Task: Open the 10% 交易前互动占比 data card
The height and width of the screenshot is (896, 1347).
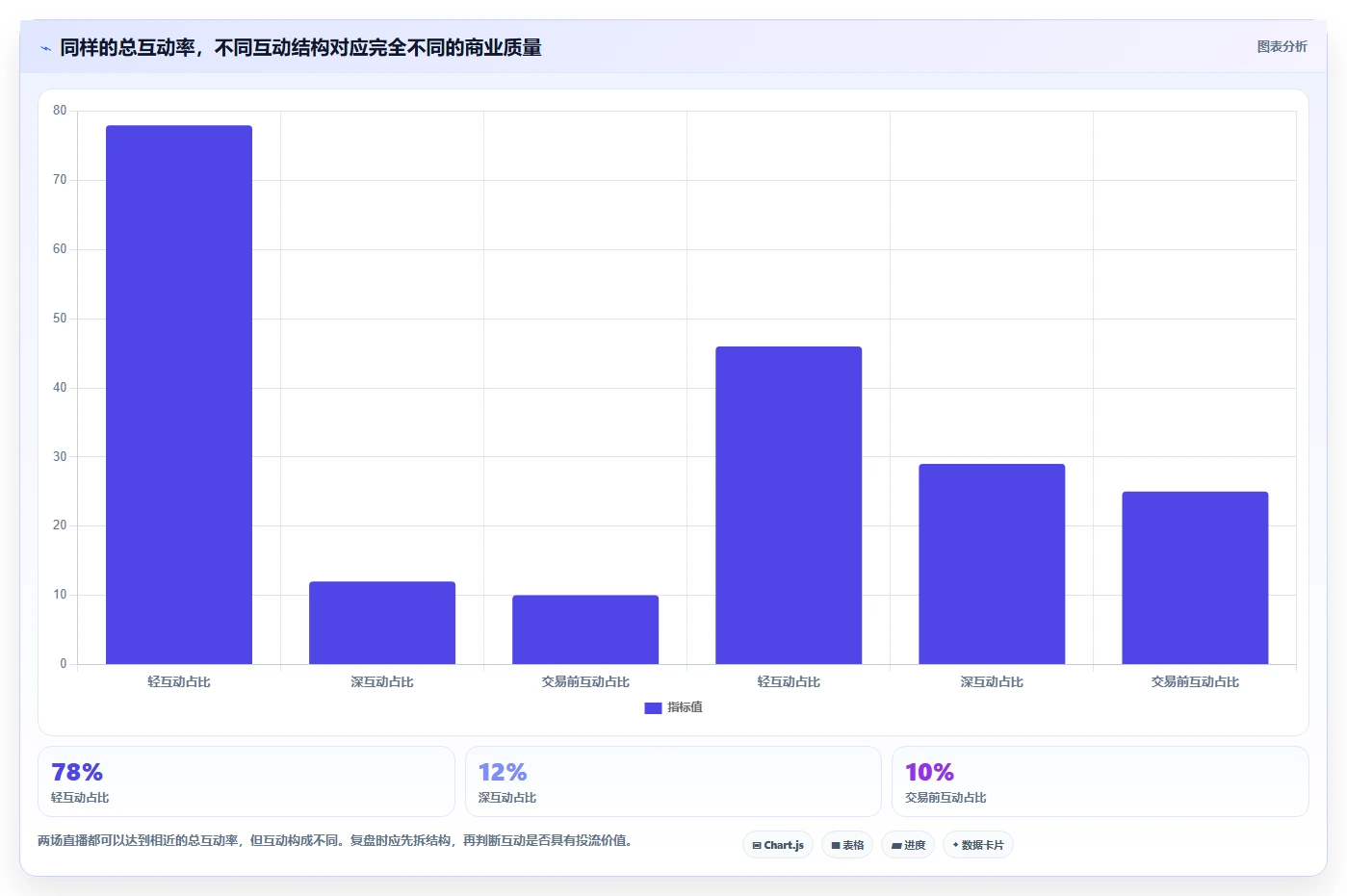Action: click(x=1101, y=781)
